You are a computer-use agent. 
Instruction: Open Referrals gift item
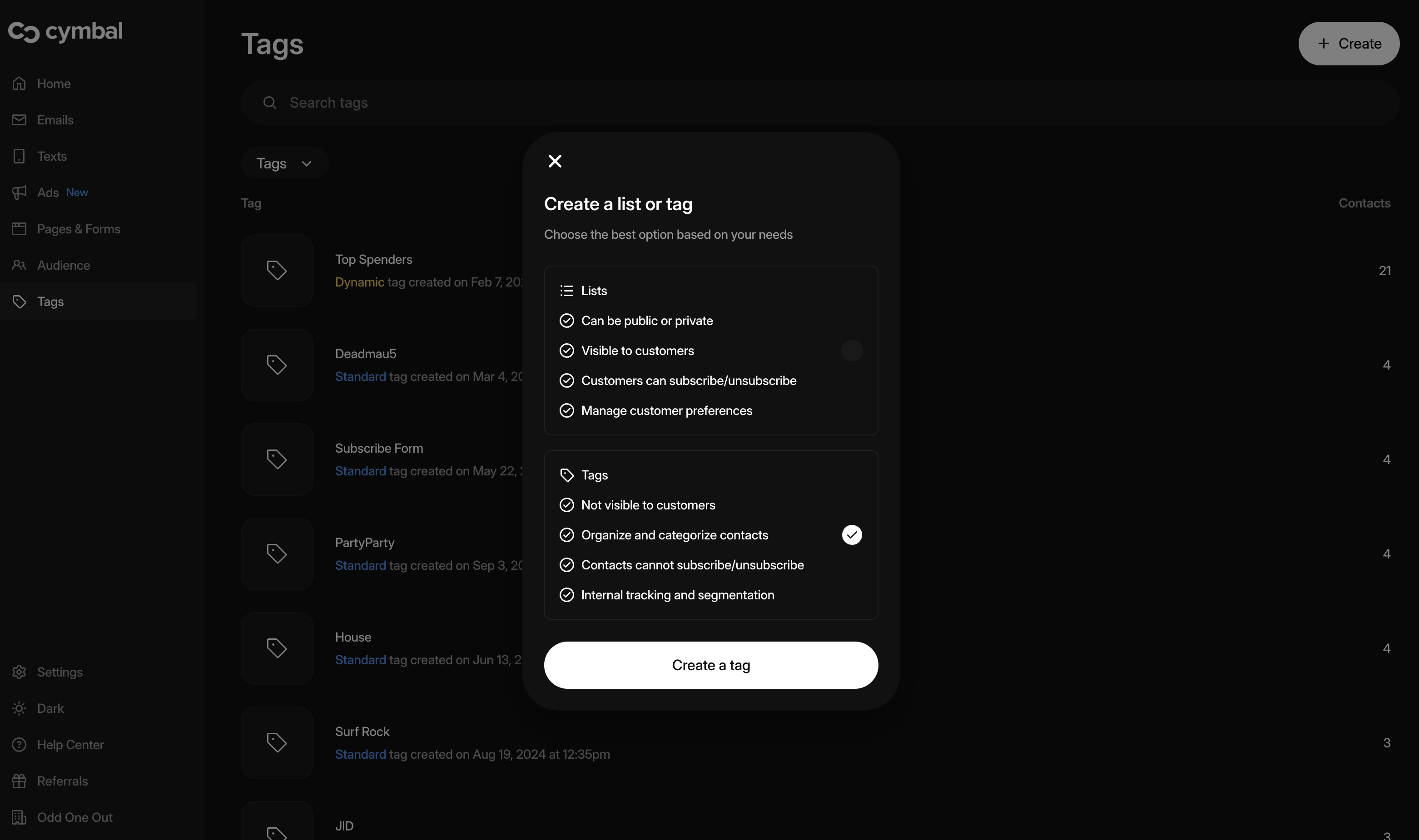point(62,781)
